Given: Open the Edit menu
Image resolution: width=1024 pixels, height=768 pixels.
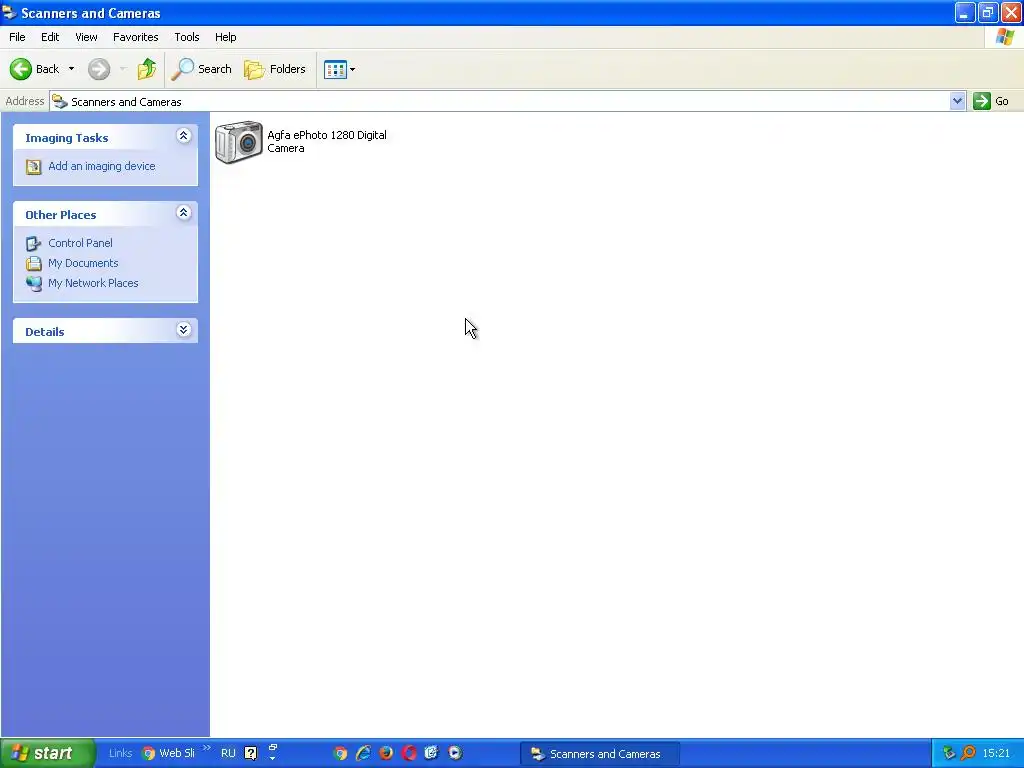Looking at the screenshot, I should click(x=50, y=37).
